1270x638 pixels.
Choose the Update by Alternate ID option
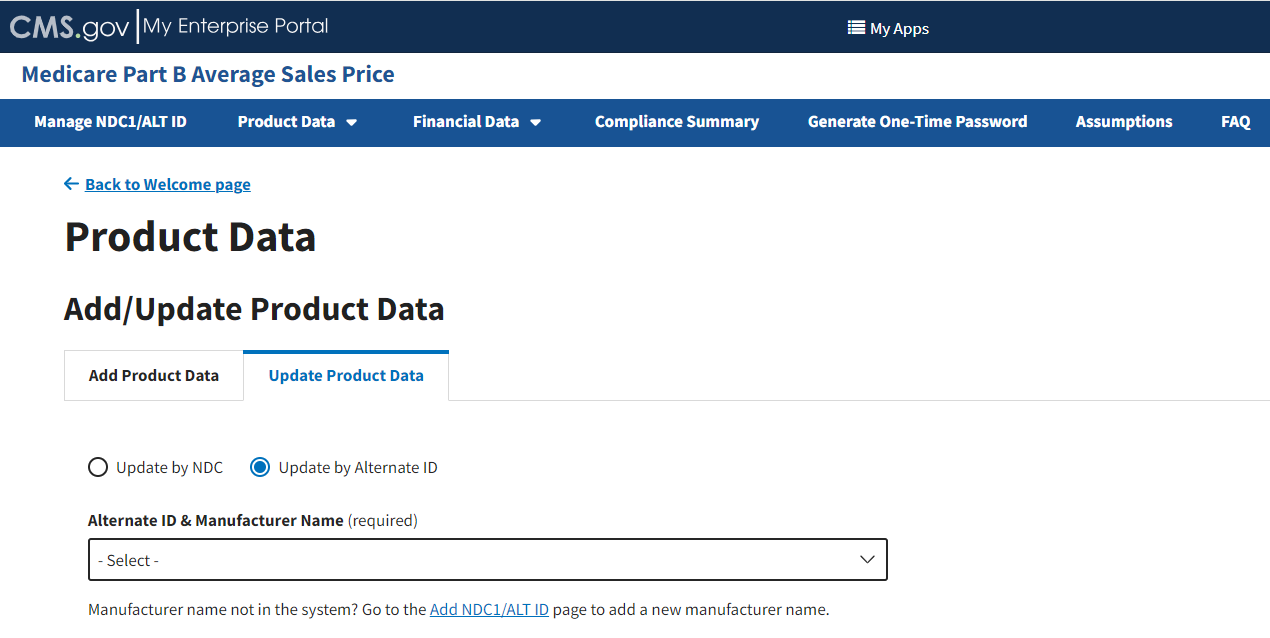click(x=260, y=467)
